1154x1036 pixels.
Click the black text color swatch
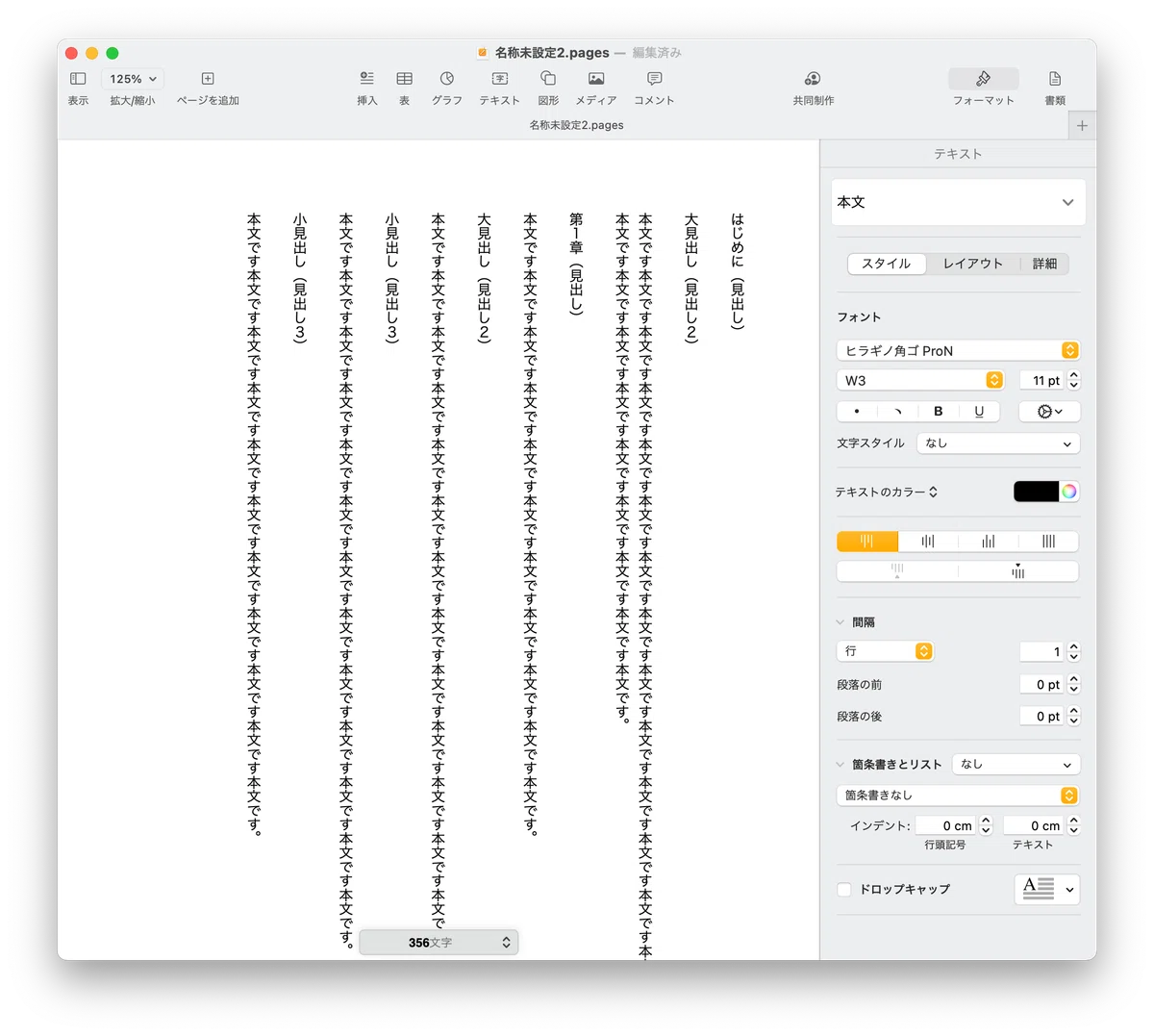pos(1036,492)
